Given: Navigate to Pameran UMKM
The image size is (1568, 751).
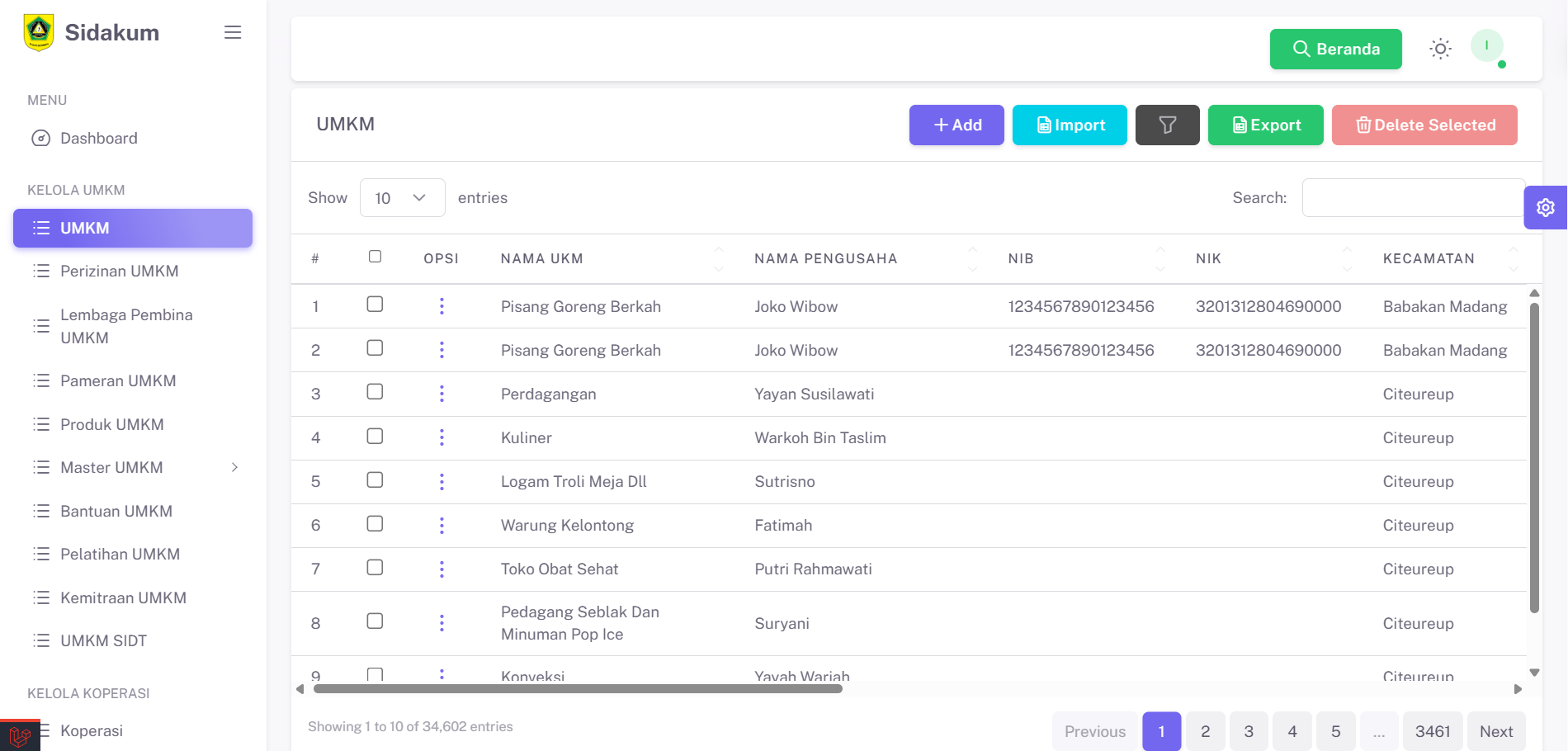Looking at the screenshot, I should pos(133,380).
